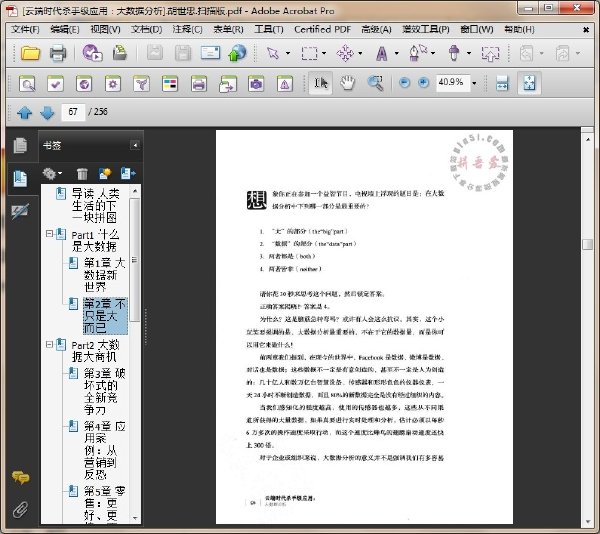Click the document vertical scrollbar thumb
Viewport: 600px width, 534px height.
click(x=587, y=244)
